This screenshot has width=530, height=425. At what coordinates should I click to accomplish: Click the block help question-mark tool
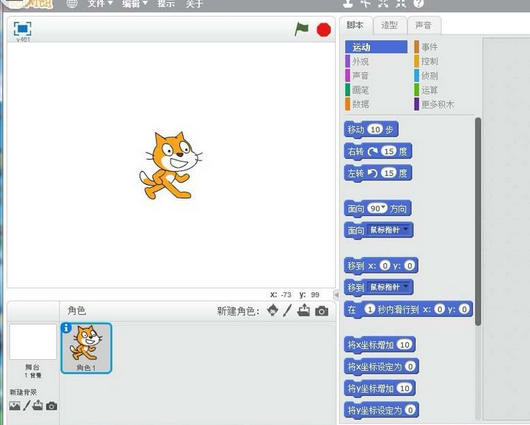pyautogui.click(x=418, y=4)
